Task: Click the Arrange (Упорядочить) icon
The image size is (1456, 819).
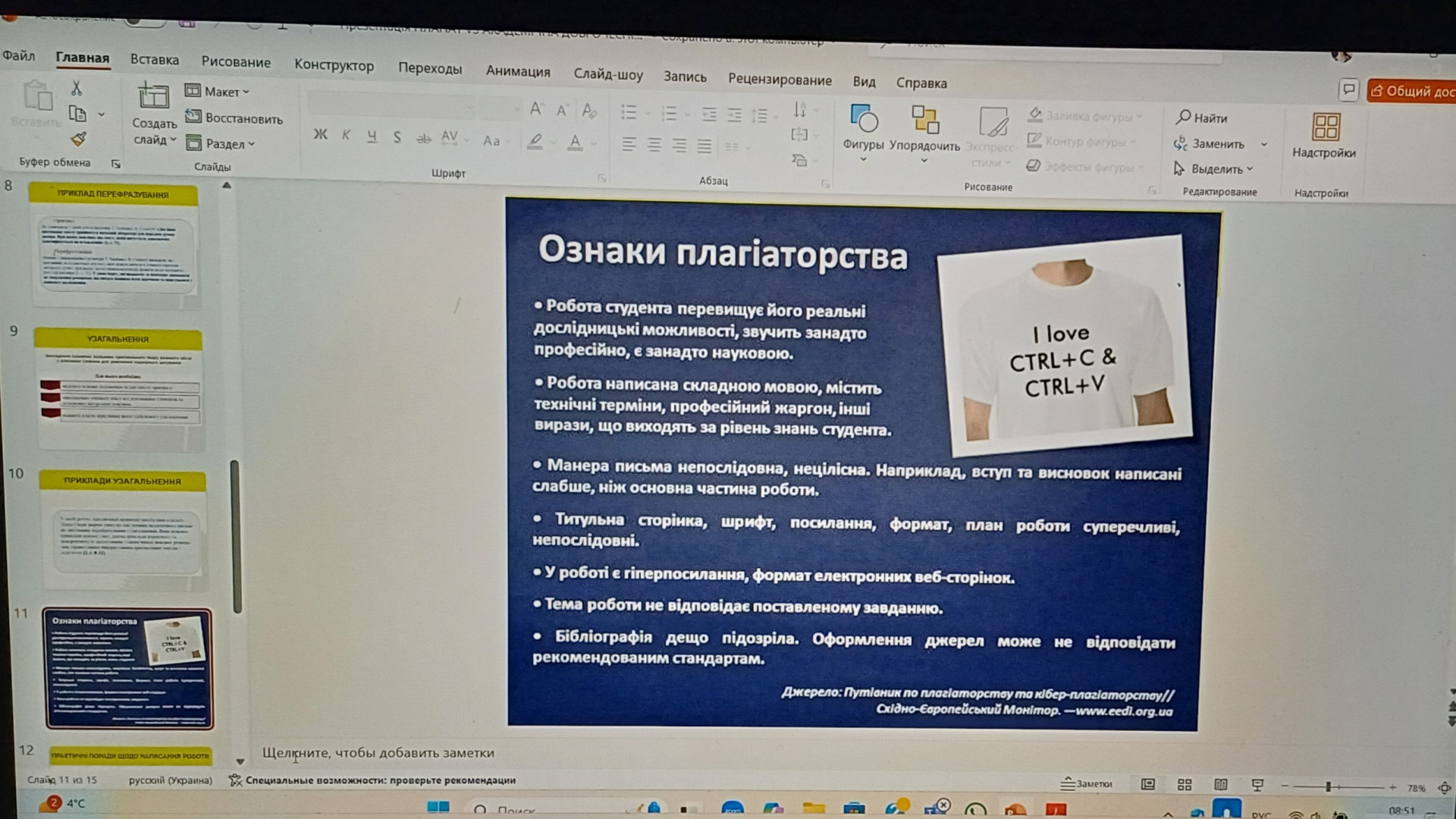Action: [924, 121]
